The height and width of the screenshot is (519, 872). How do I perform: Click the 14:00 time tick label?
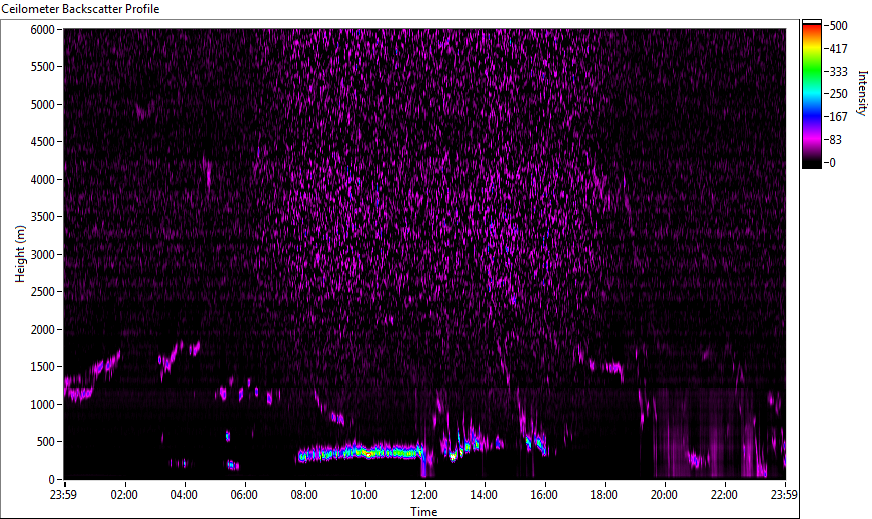click(x=484, y=495)
